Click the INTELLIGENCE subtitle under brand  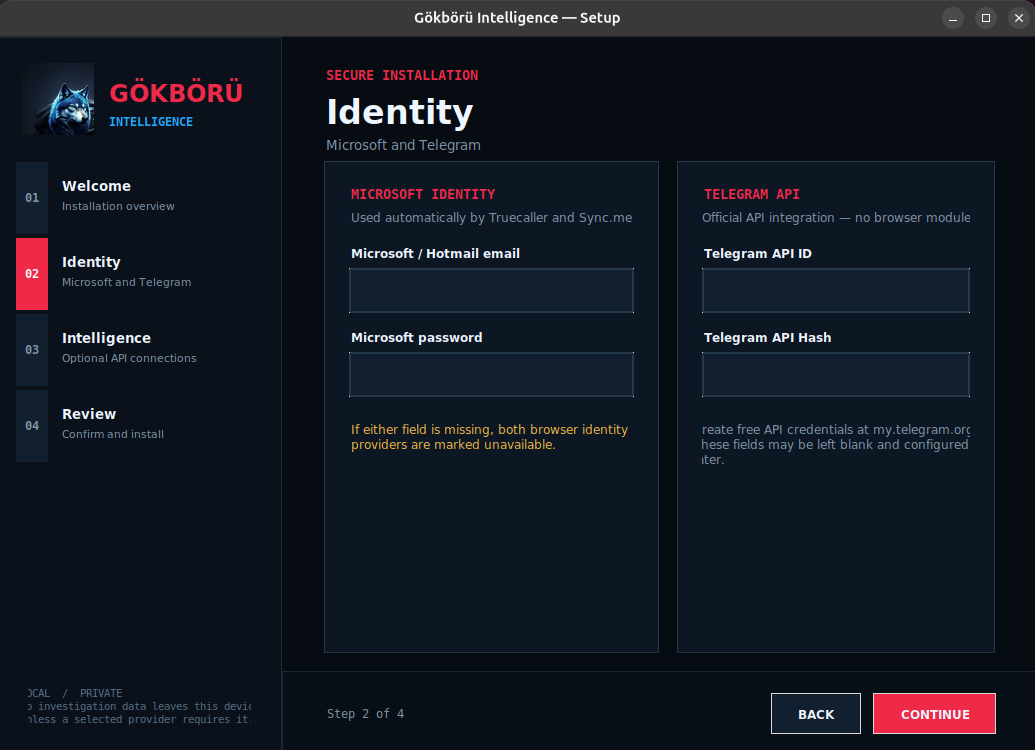click(x=151, y=121)
